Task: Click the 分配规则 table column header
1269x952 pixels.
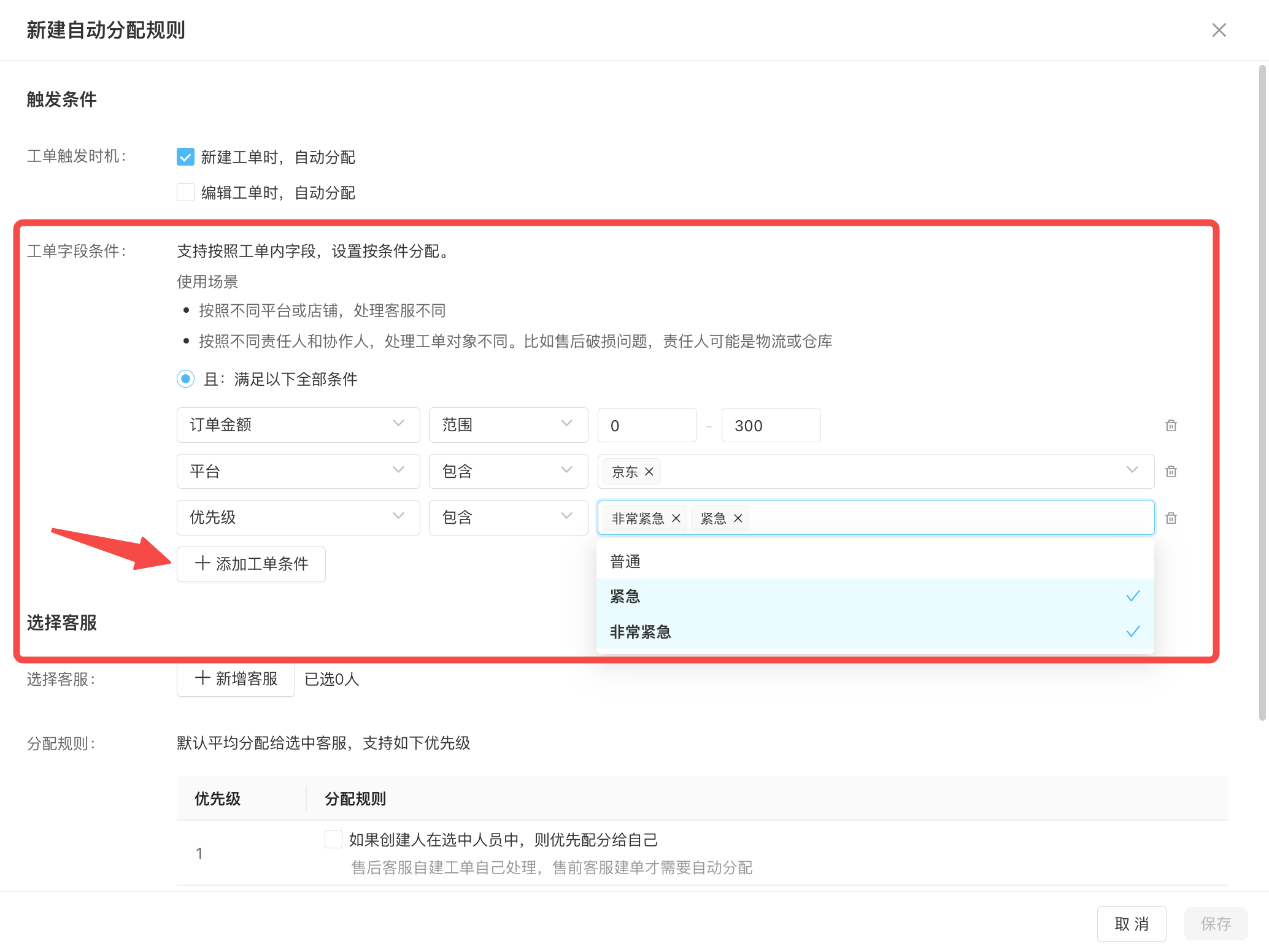Action: pyautogui.click(x=355, y=799)
